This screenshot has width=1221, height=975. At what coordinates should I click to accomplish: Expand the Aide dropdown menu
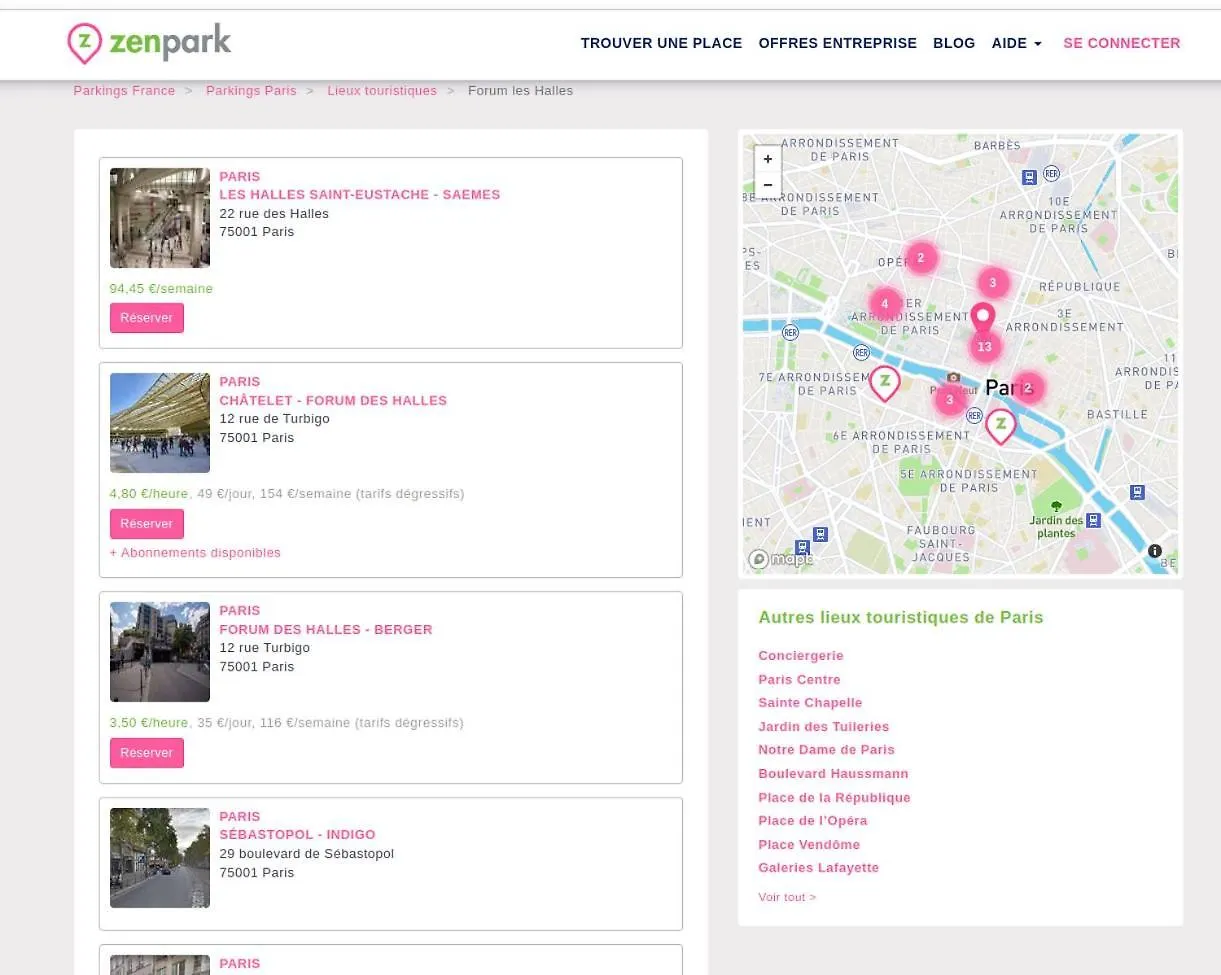point(1017,43)
